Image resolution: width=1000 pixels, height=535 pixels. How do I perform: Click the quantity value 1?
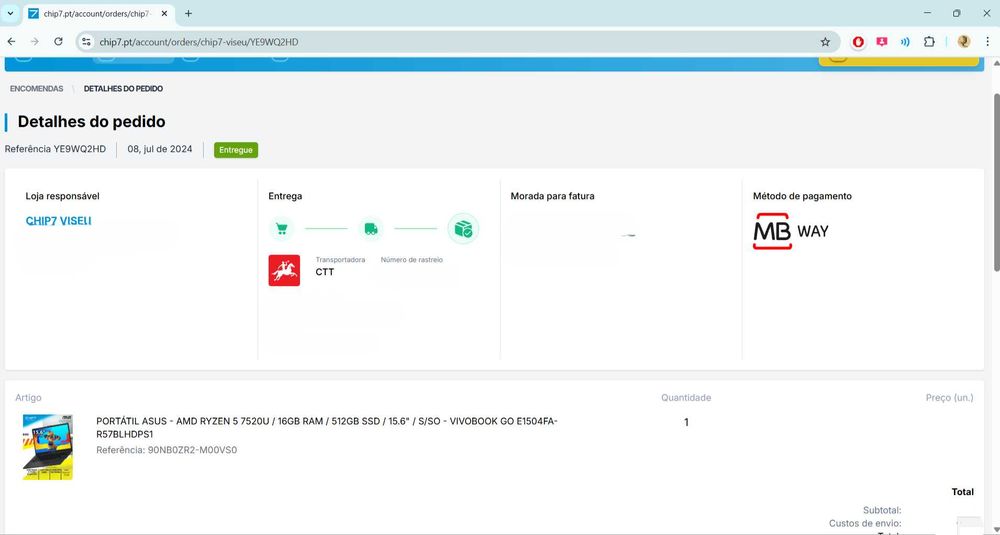point(686,422)
